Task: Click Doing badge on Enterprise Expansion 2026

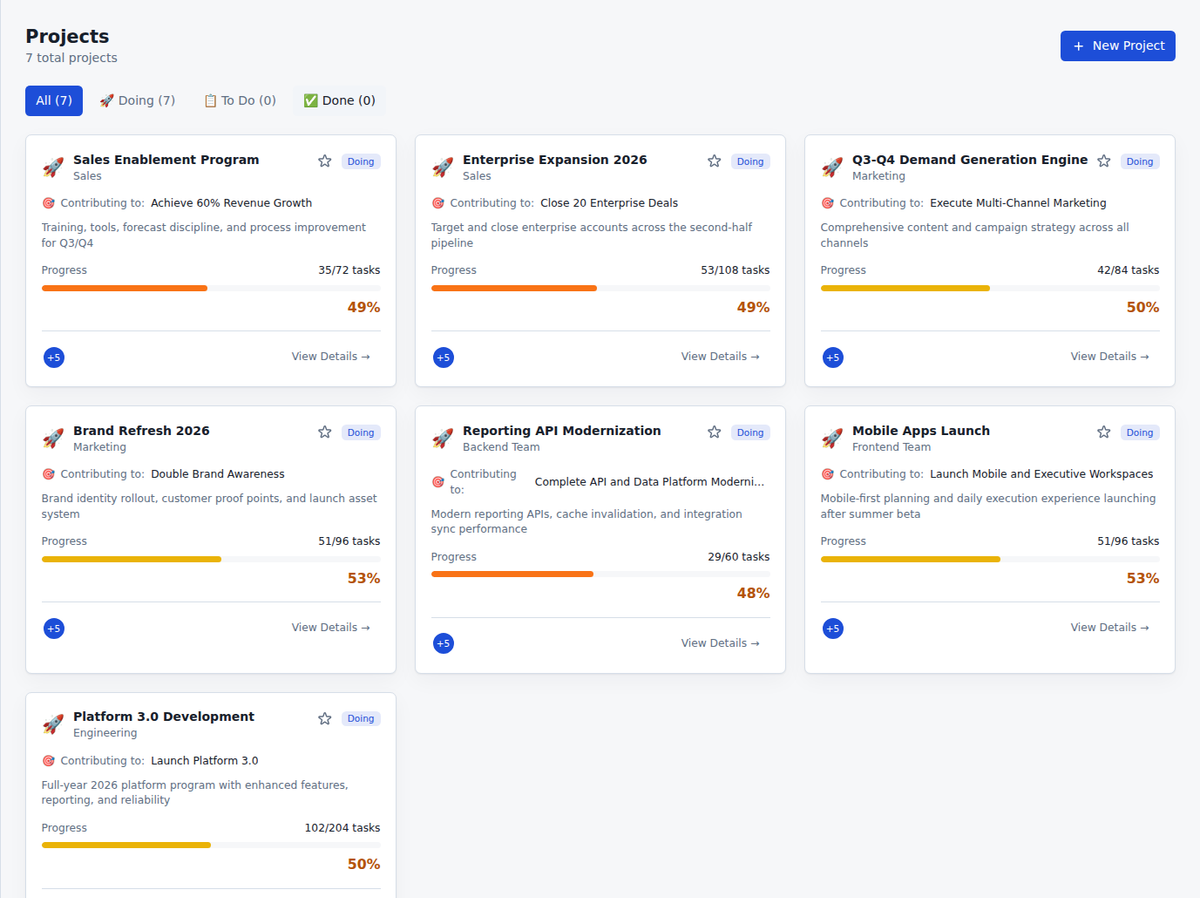Action: pyautogui.click(x=750, y=162)
